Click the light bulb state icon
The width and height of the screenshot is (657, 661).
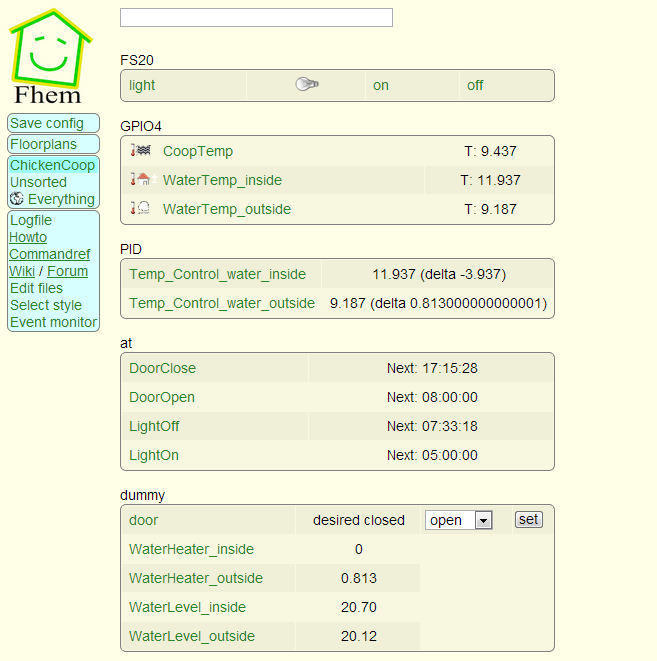tap(307, 84)
